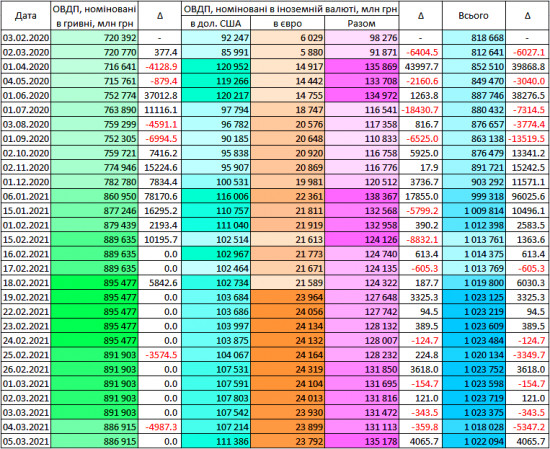Click the "Всього" column header
Viewport: 550px width, 449px height.
click(474, 15)
